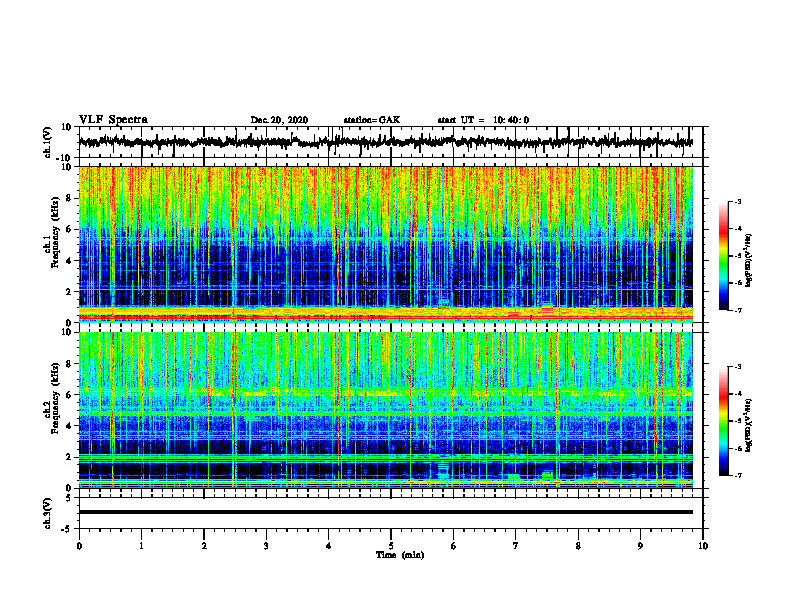Click the "4" kHz tick on ch.2 frequency axis

pos(69,426)
